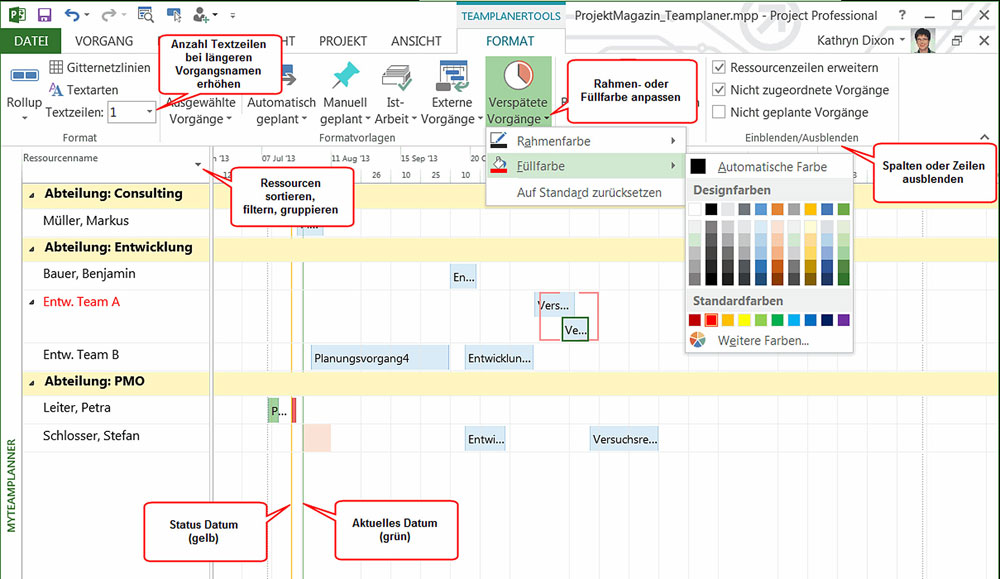Click the Rollup icon in the ribbon
The width and height of the screenshot is (1000, 579).
(24, 76)
